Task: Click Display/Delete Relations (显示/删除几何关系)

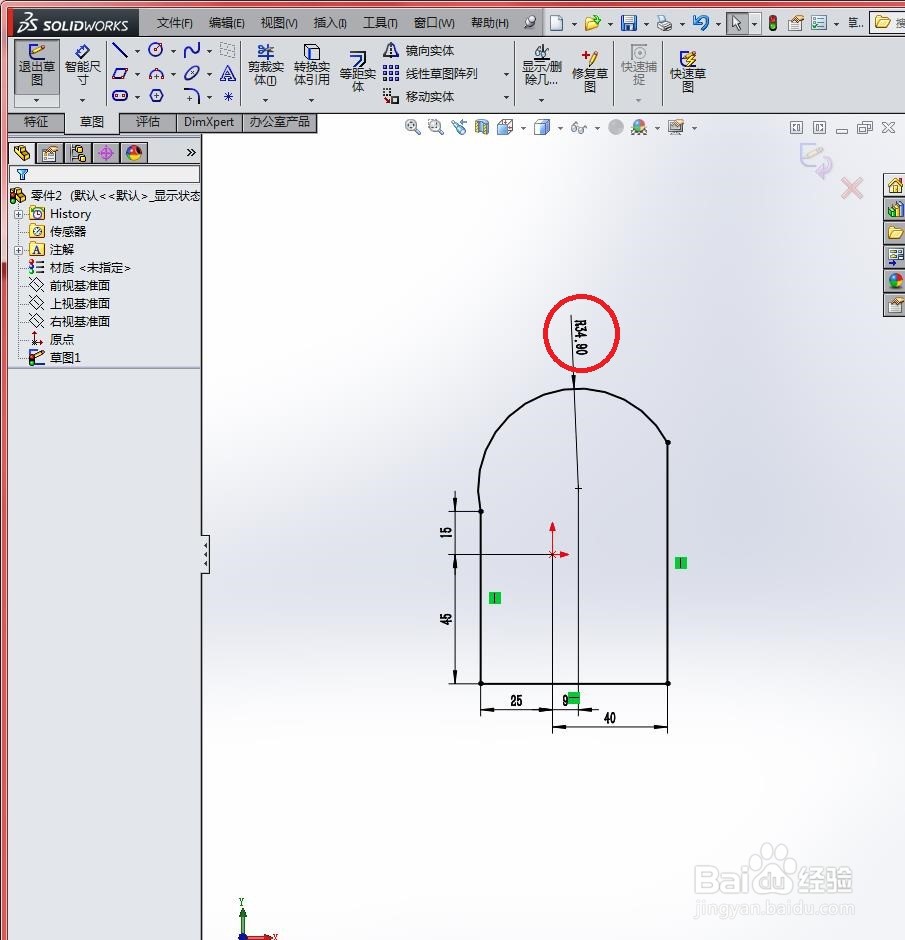Action: click(541, 66)
